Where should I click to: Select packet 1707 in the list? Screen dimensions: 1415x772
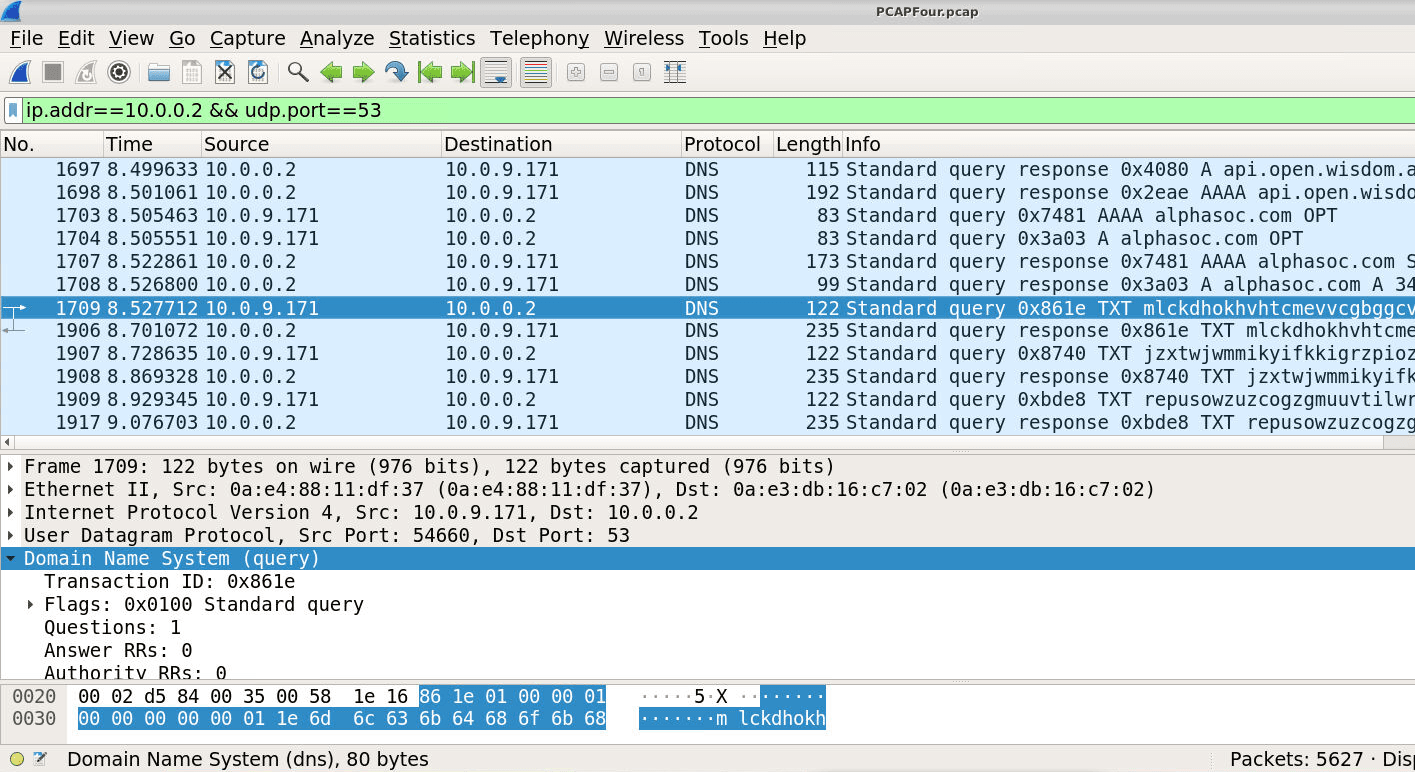point(707,261)
